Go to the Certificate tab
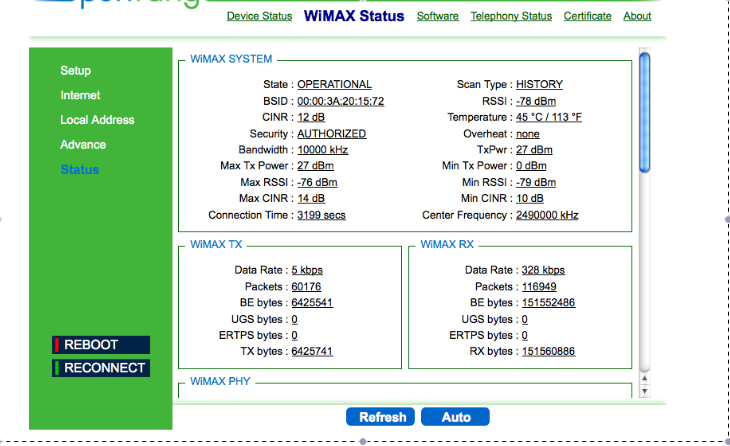 pyautogui.click(x=587, y=16)
